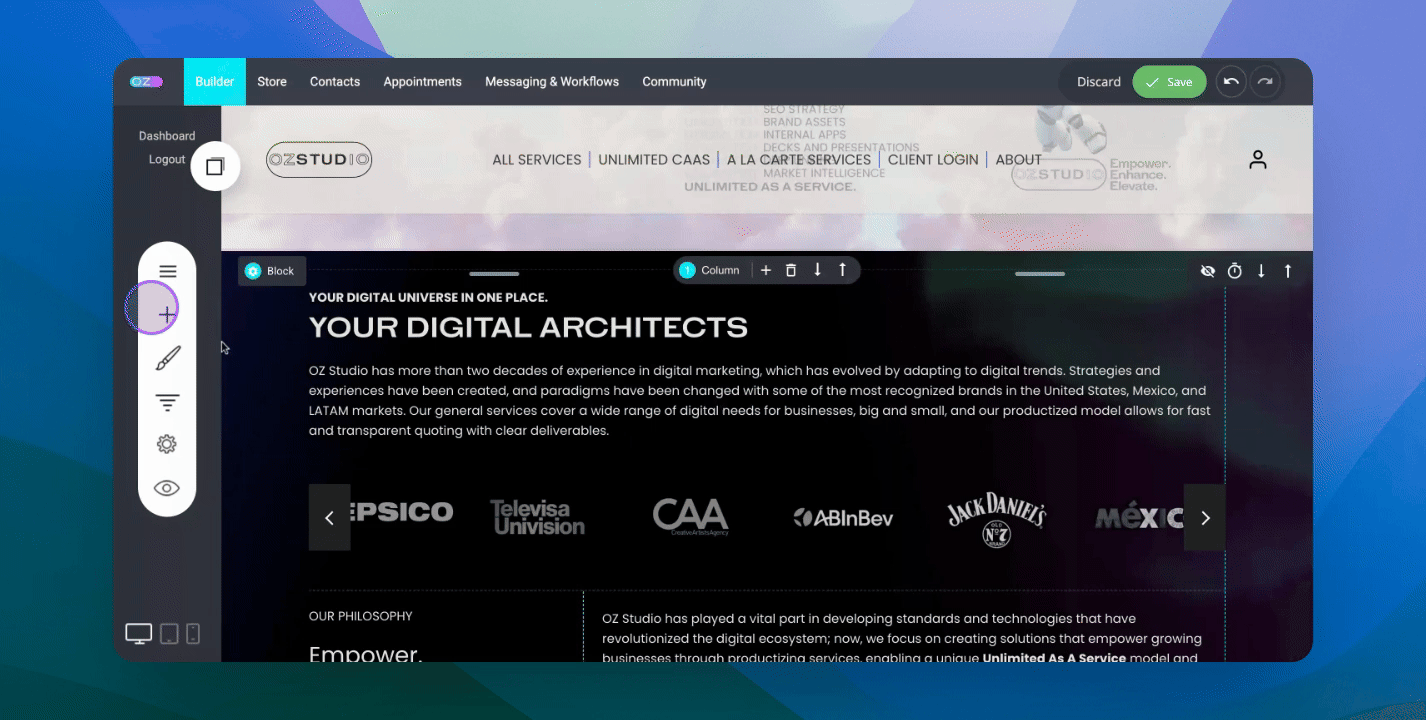
Task: Show previous logos in the carousel
Action: 330,518
